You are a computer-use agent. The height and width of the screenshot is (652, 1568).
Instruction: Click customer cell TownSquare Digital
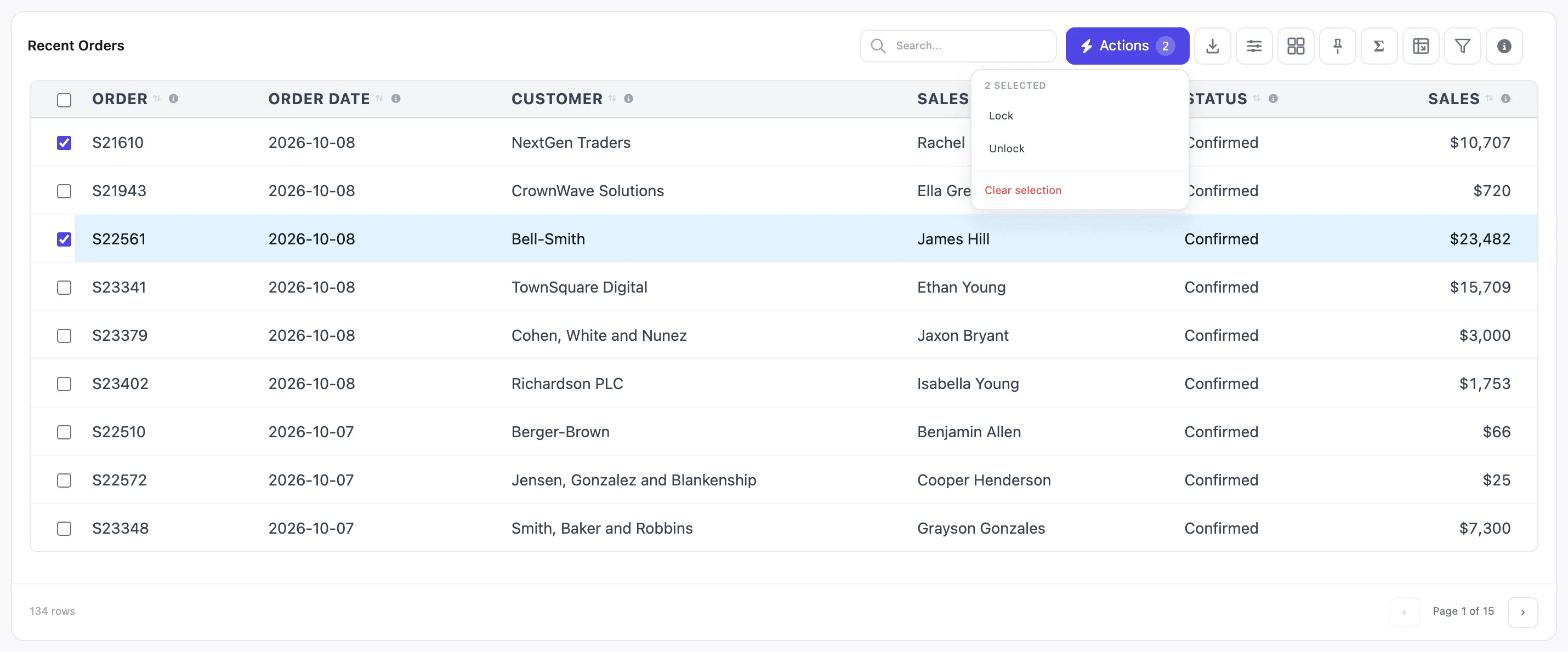tap(579, 287)
